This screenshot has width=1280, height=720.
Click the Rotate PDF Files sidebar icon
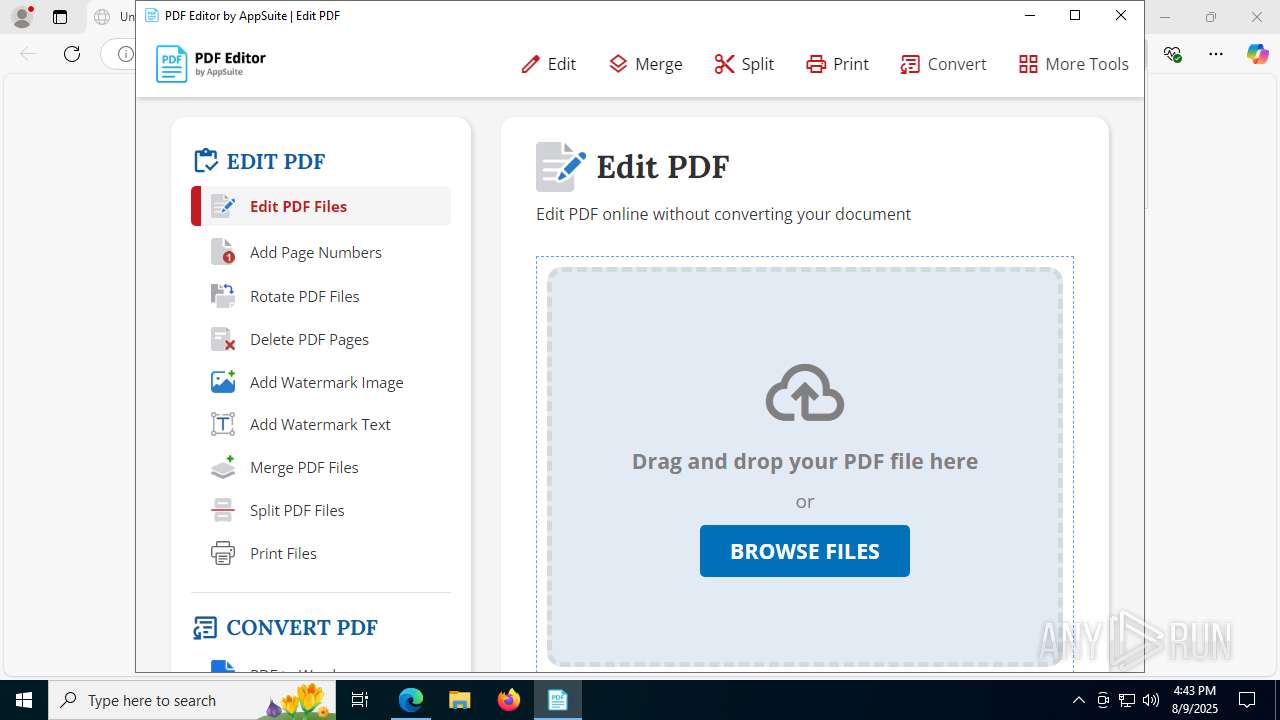pos(223,296)
